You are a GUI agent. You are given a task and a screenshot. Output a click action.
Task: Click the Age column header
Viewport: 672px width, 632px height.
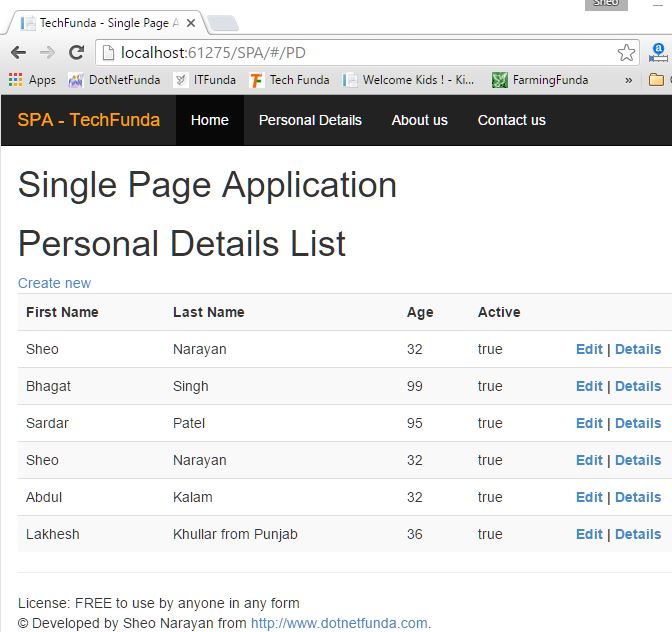[x=420, y=312]
